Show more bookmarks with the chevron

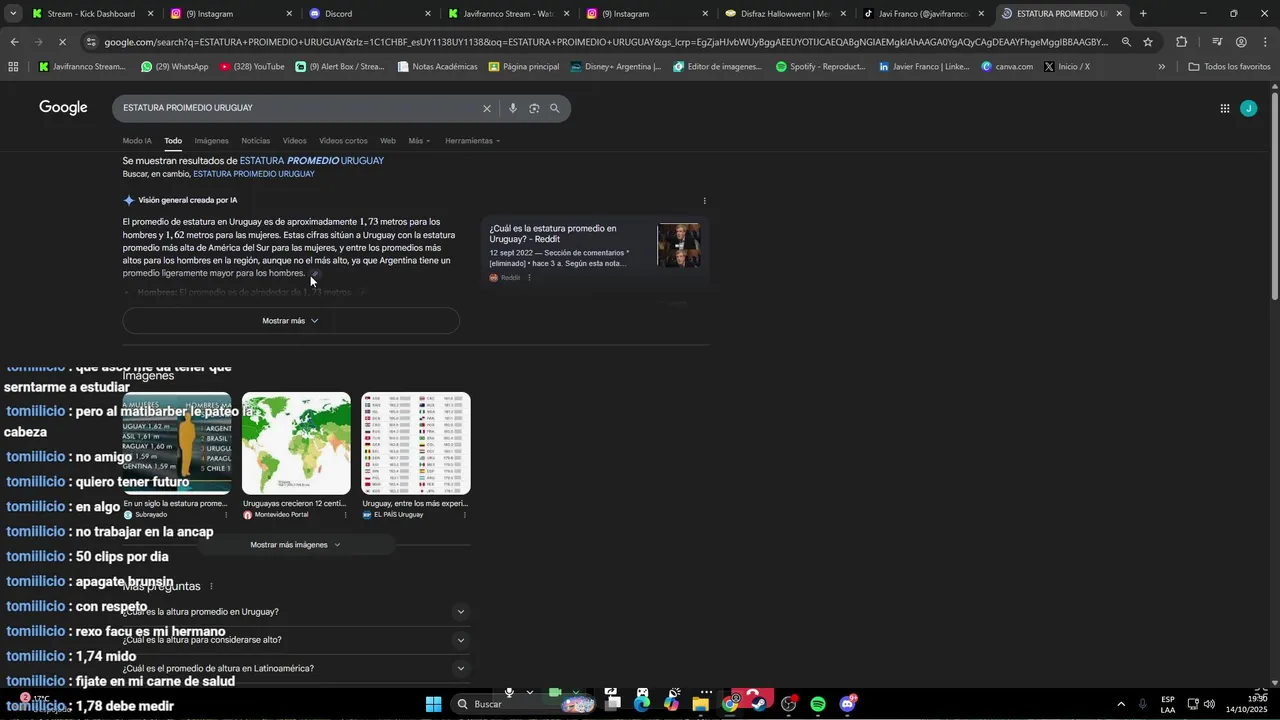1161,67
